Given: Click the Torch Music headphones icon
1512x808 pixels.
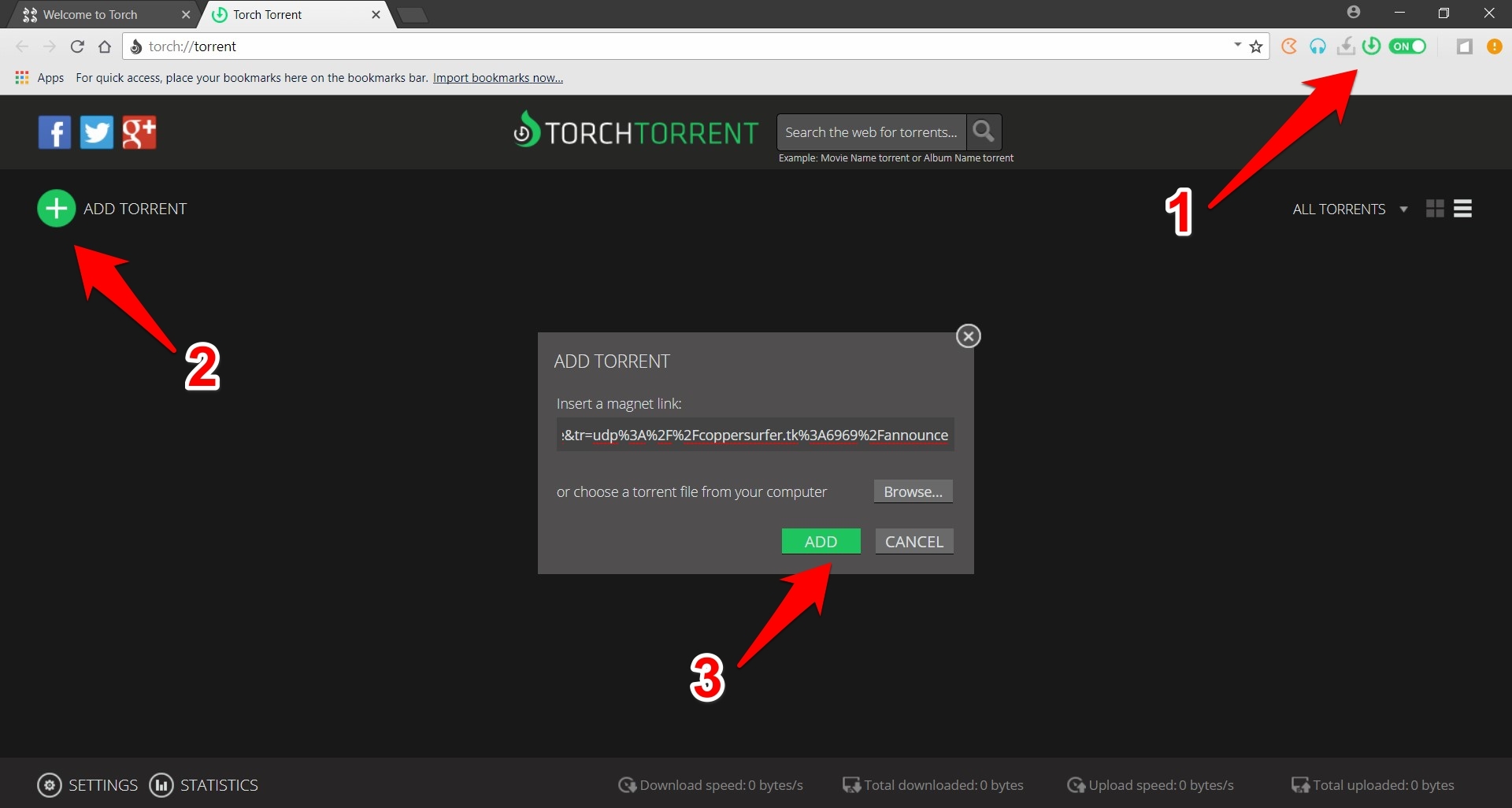Looking at the screenshot, I should 1317,46.
